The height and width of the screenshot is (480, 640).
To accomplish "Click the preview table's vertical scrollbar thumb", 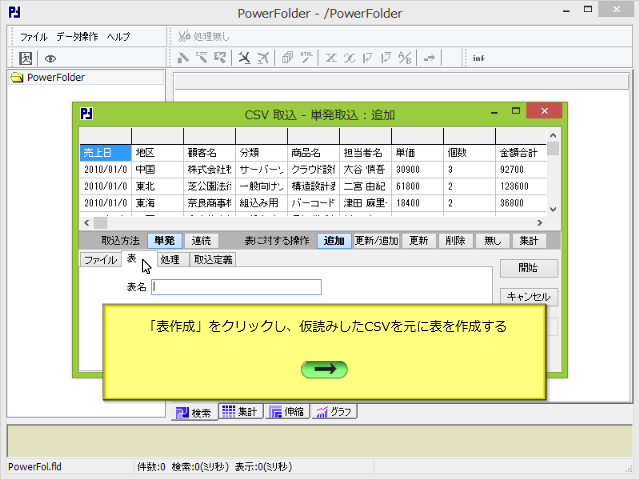I will [553, 148].
